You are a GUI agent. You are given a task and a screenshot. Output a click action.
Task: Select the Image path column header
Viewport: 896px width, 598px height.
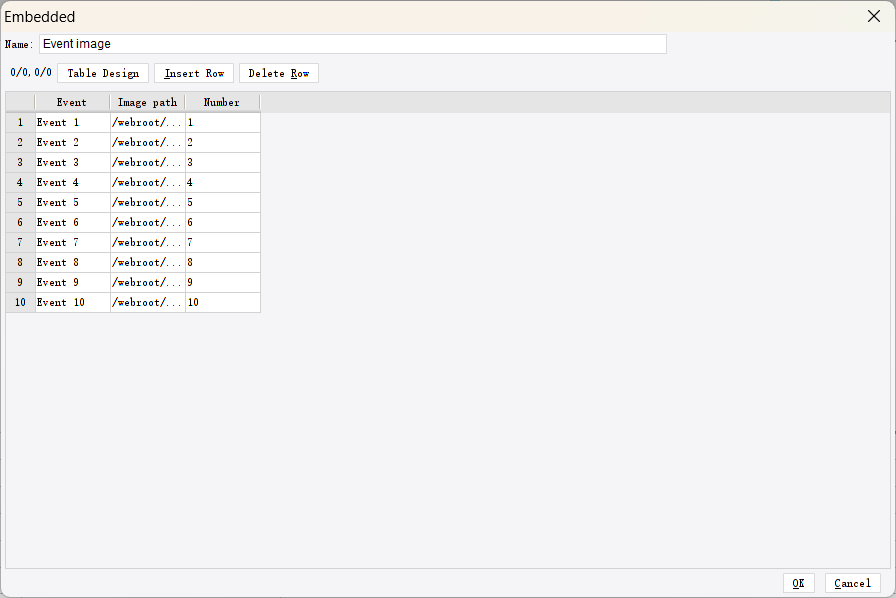(147, 101)
